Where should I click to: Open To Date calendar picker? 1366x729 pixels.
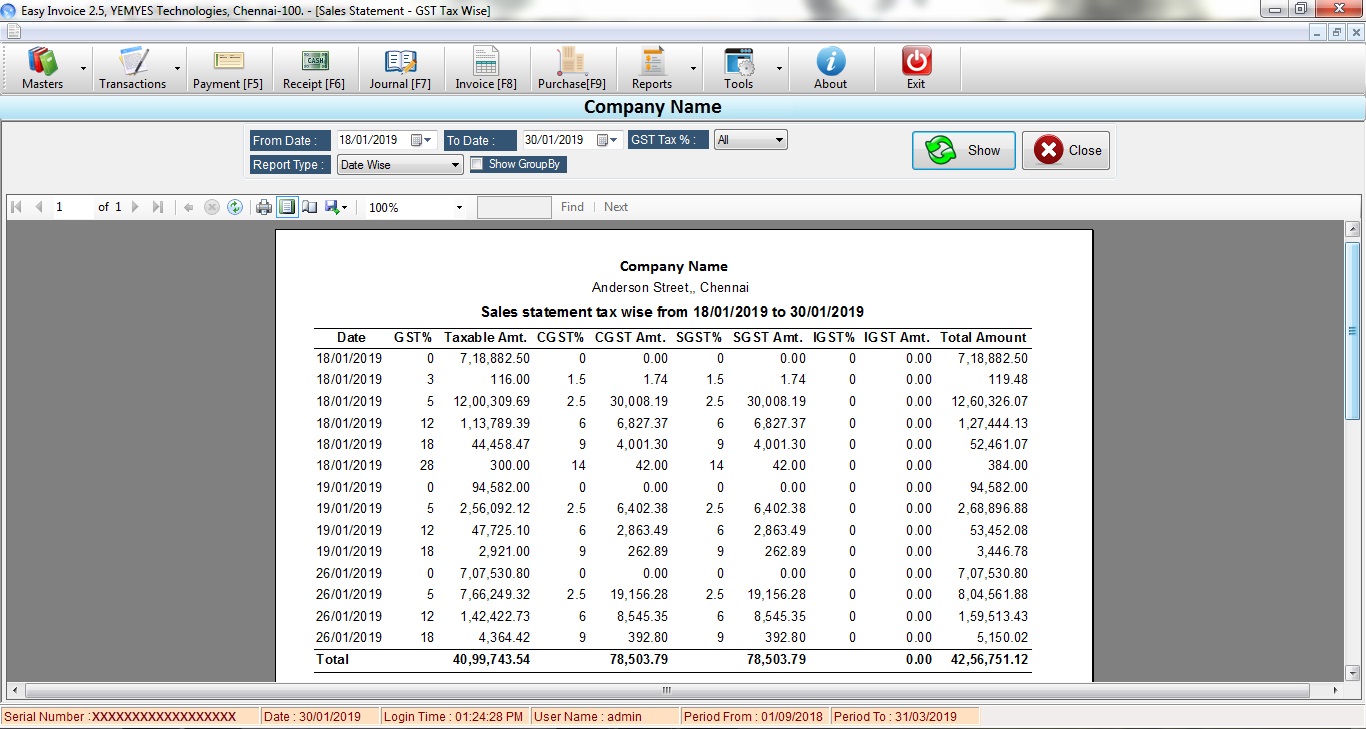pyautogui.click(x=608, y=140)
